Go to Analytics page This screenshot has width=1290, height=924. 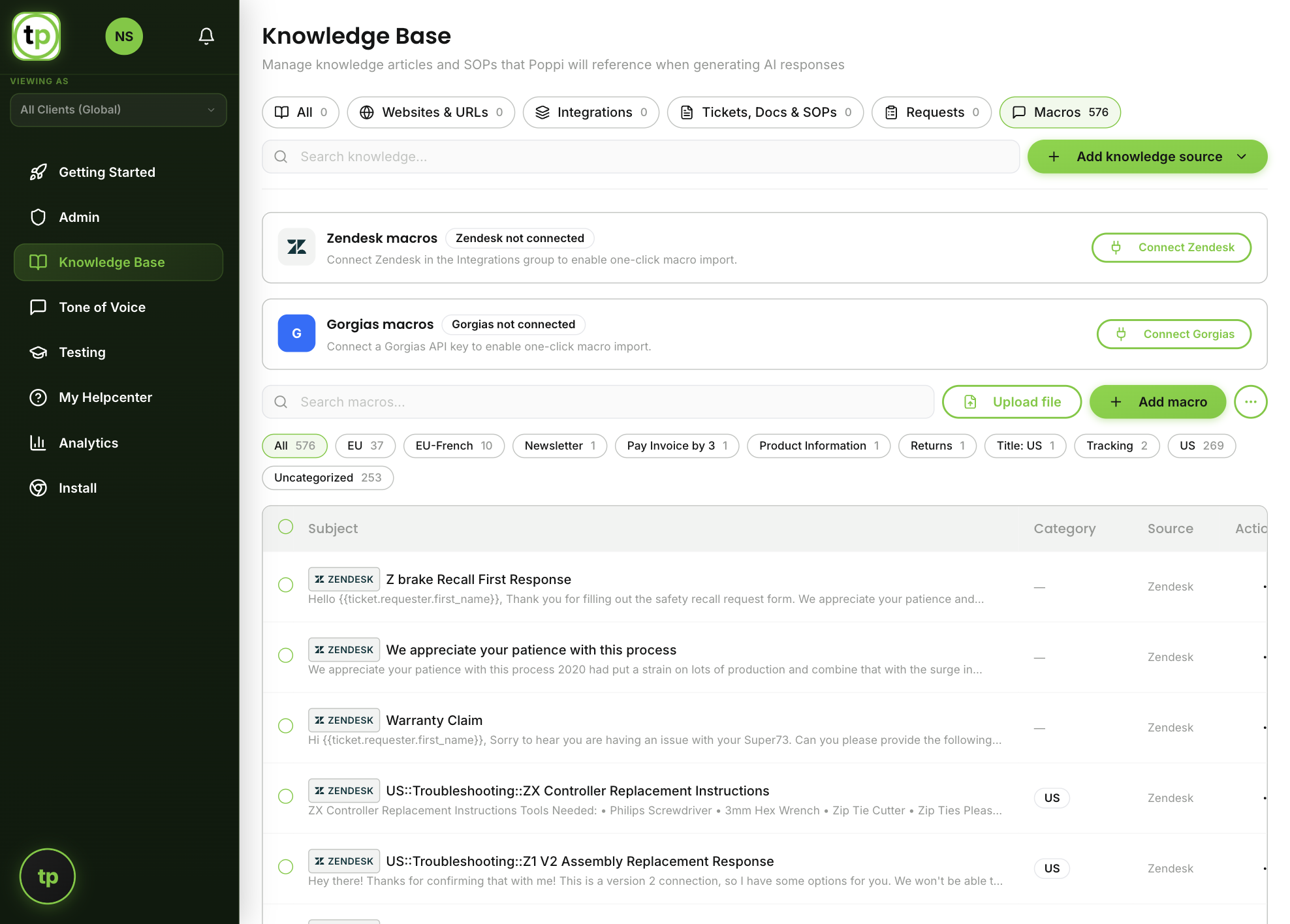click(x=118, y=443)
